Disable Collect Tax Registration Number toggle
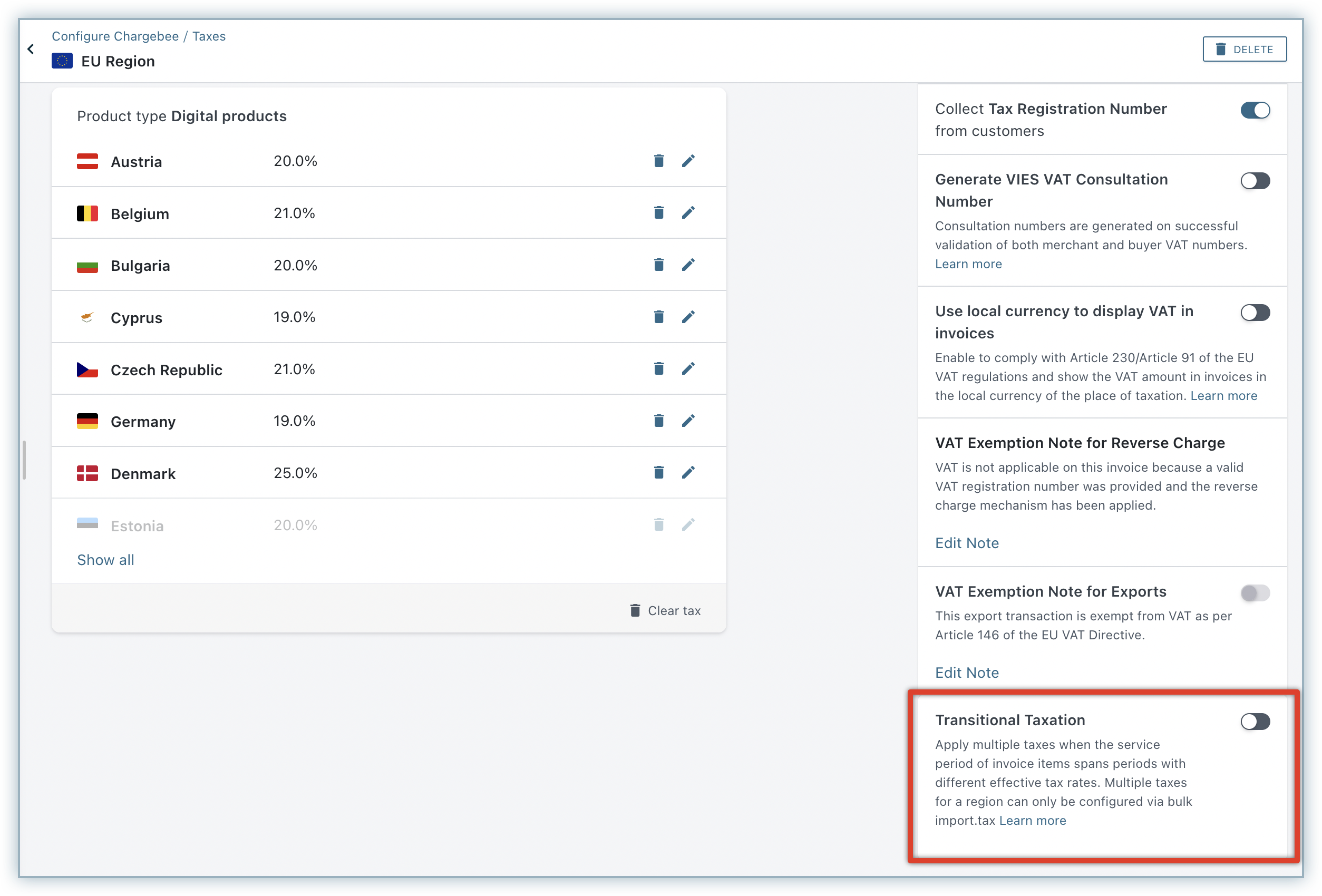 [1255, 110]
